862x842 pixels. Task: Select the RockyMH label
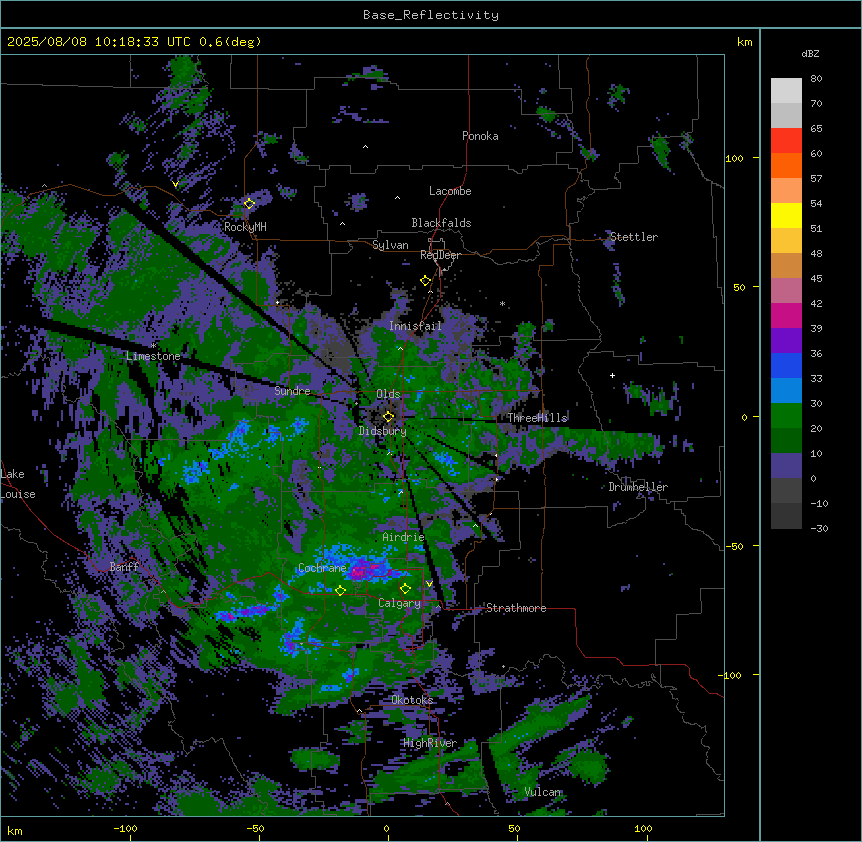pyautogui.click(x=245, y=227)
